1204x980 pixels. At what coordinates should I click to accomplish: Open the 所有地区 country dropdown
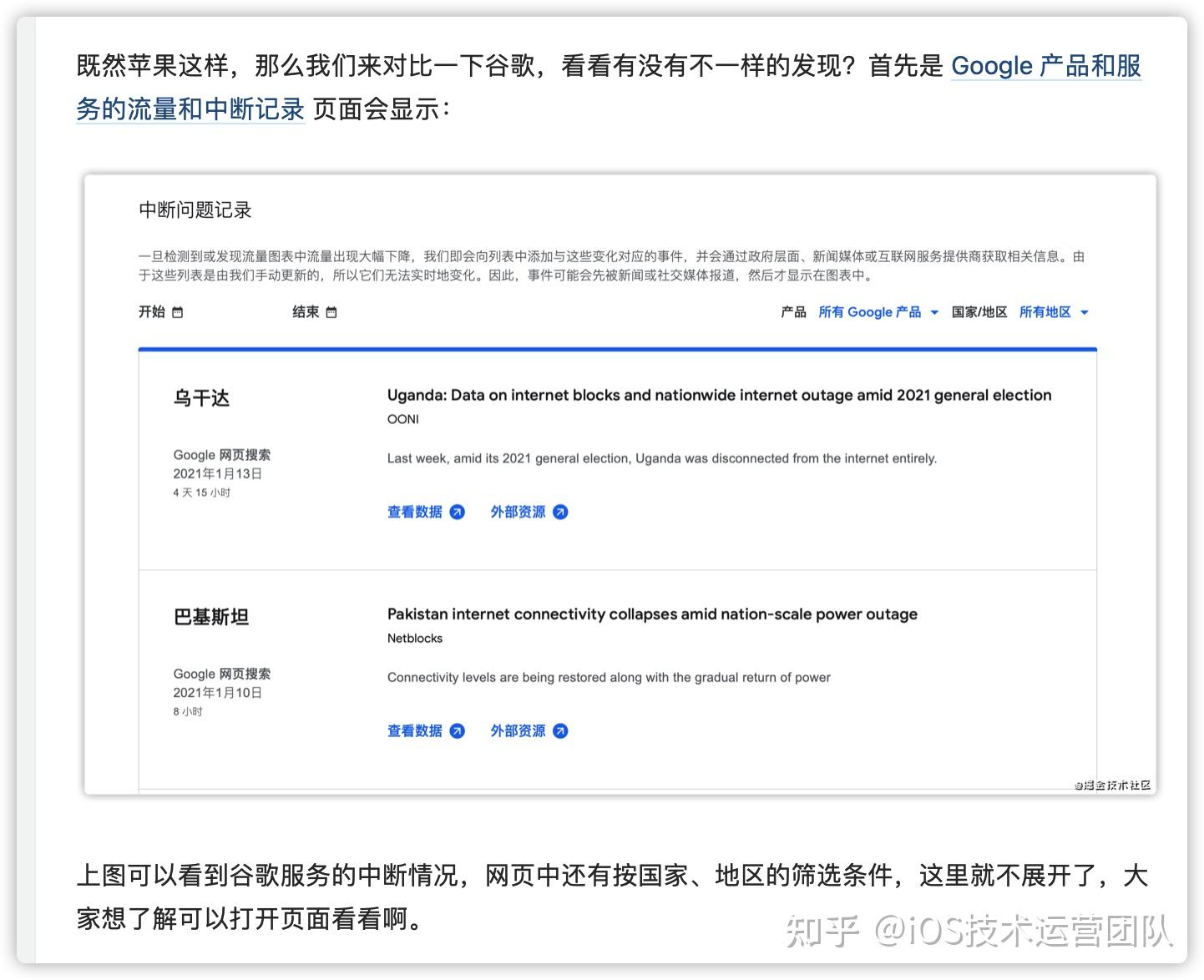1054,312
